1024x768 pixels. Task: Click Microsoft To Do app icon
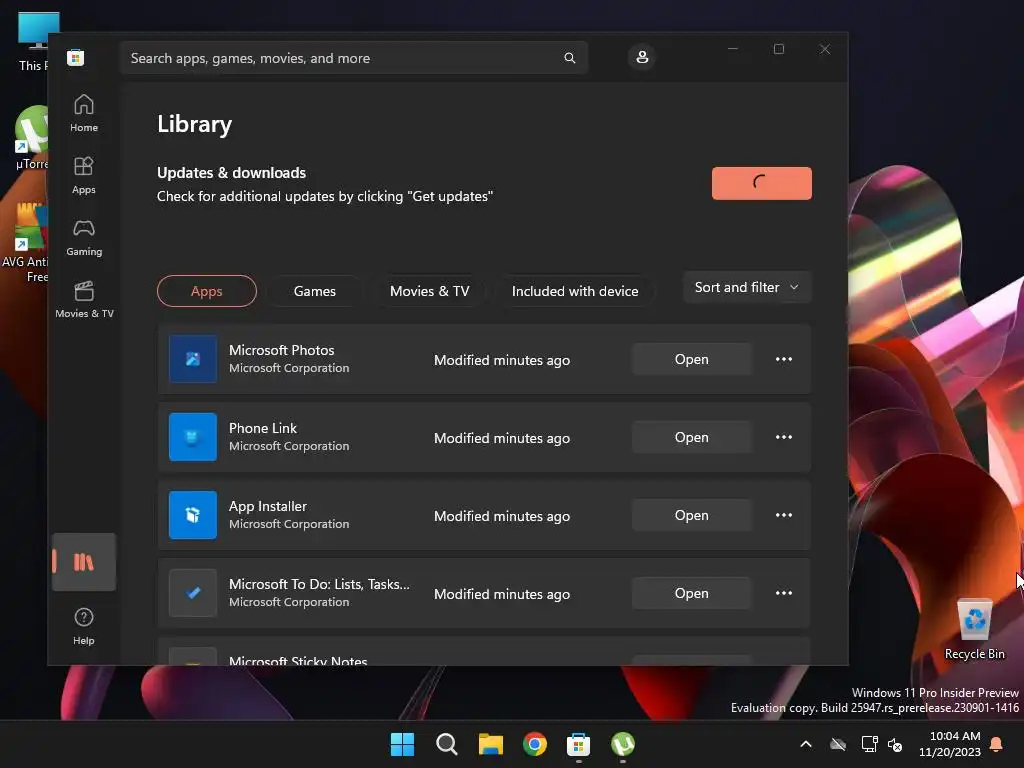pyautogui.click(x=193, y=593)
